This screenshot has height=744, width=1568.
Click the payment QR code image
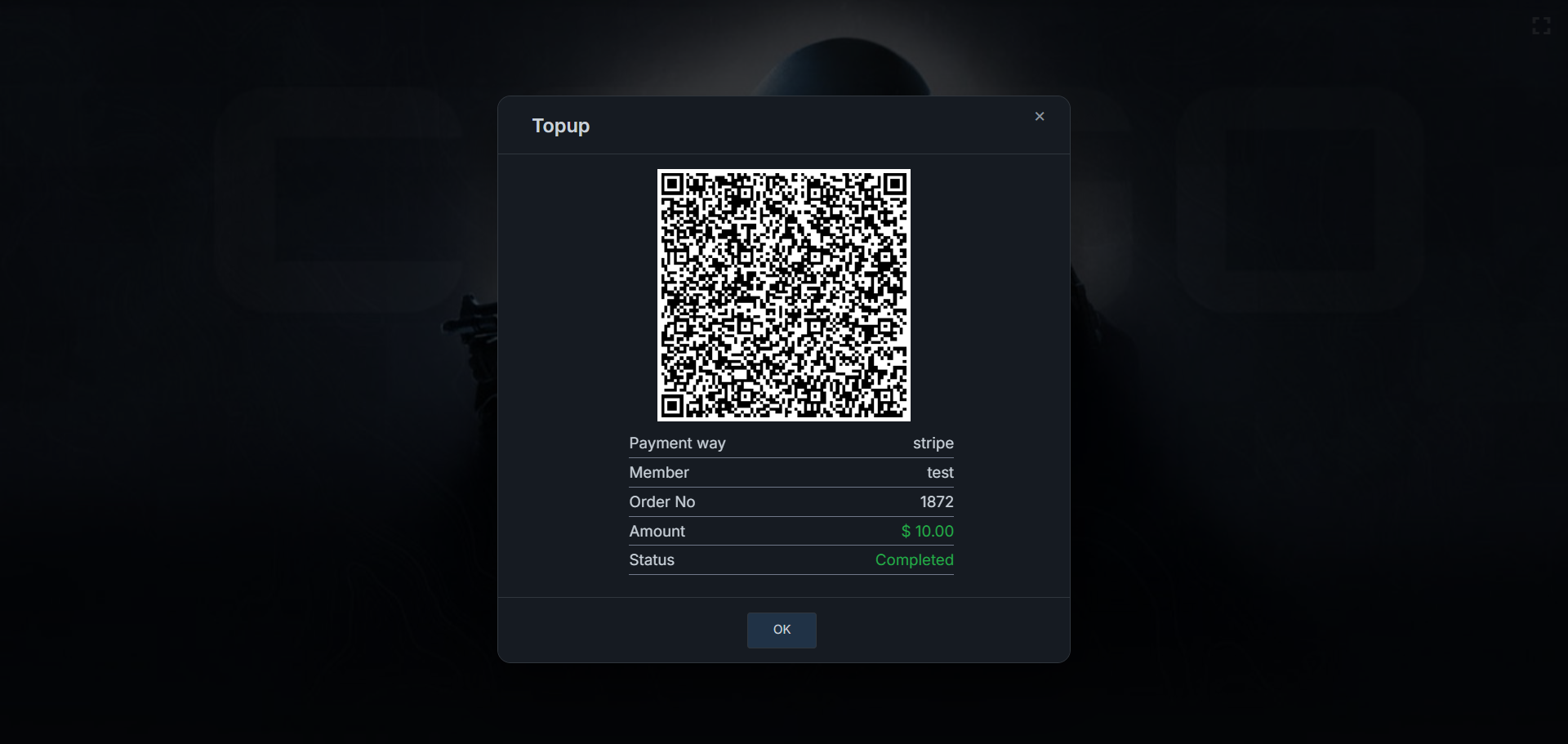[784, 296]
